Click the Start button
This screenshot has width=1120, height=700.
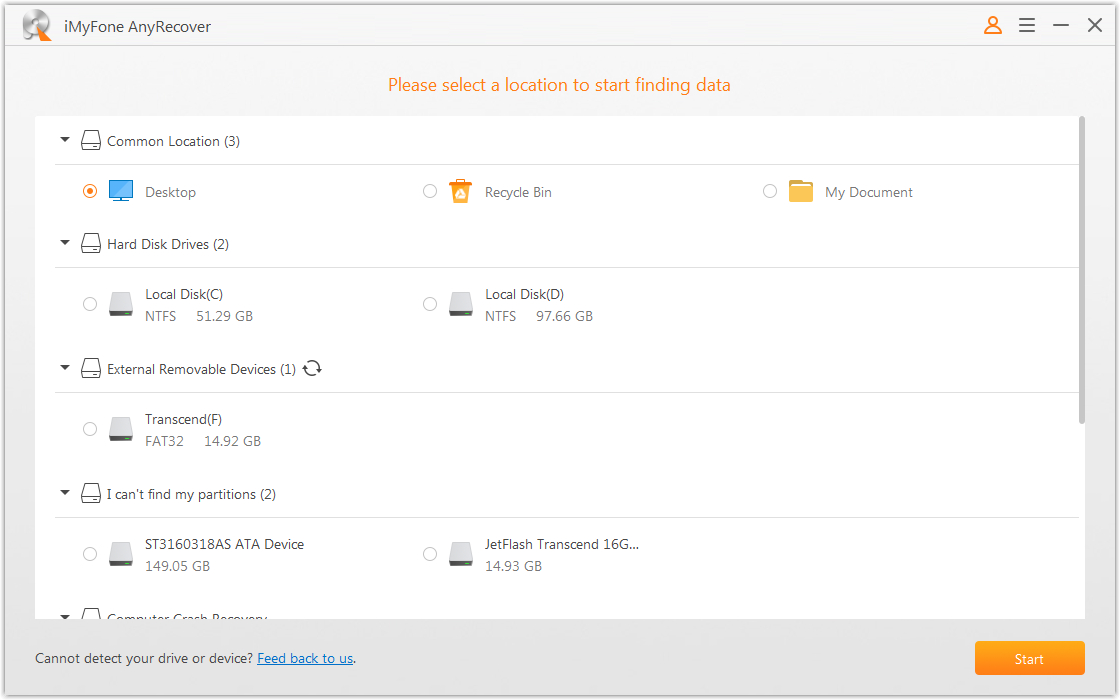1029,659
